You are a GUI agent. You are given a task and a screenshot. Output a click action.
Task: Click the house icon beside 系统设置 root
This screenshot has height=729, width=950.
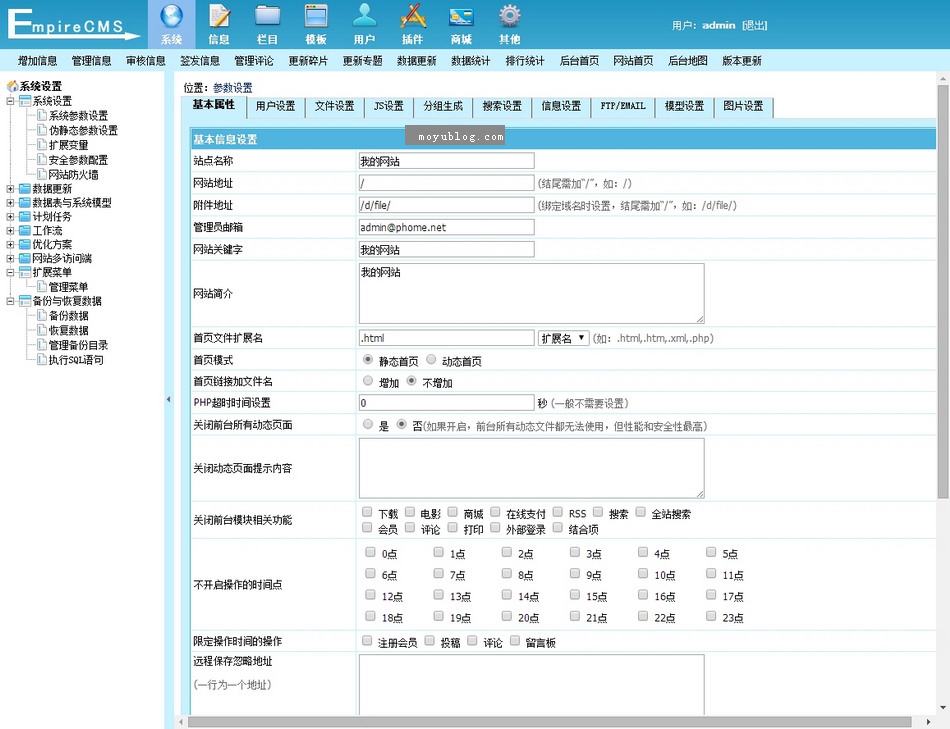point(12,86)
